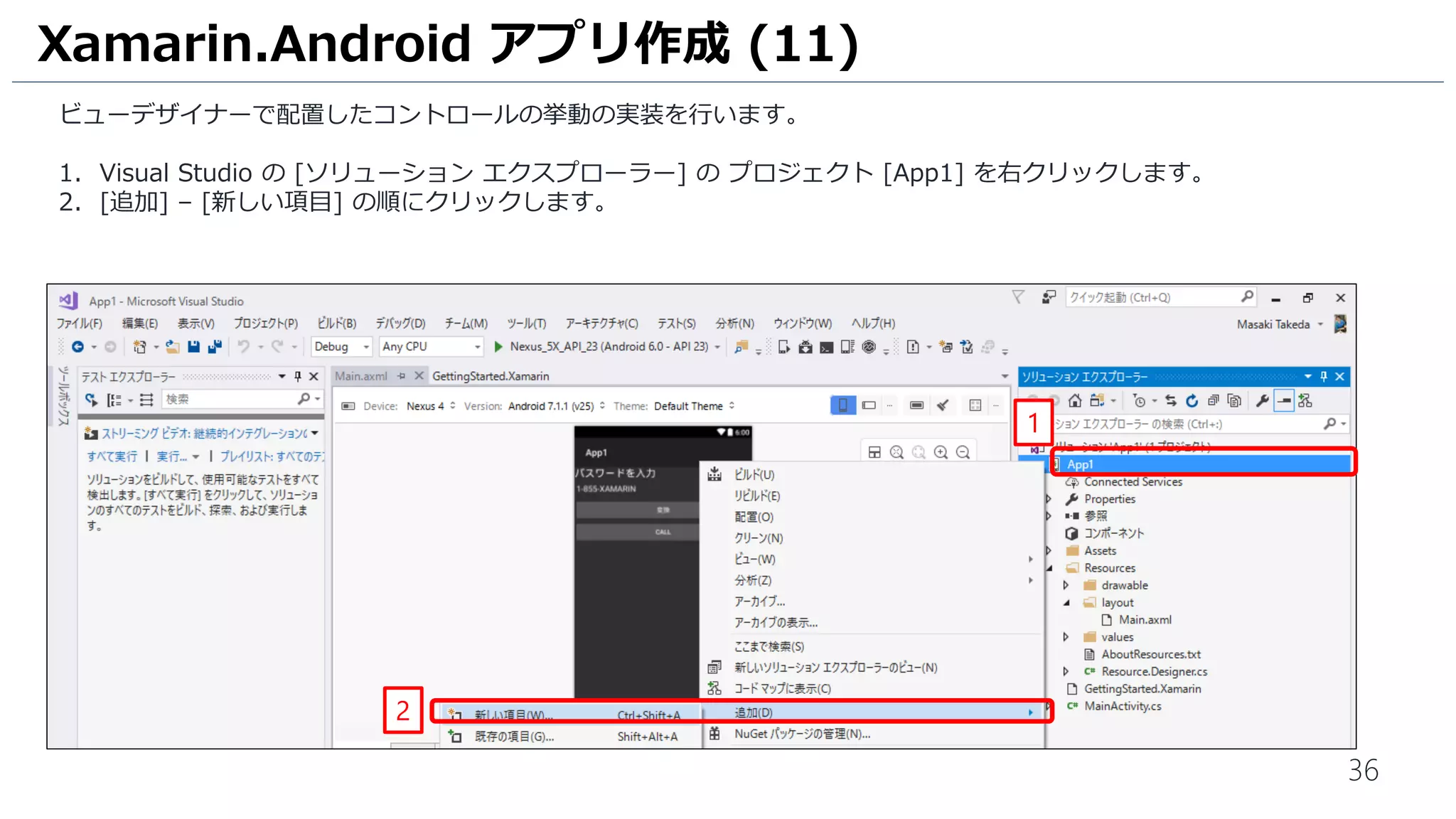Click the run tests icon in Test Explorer
This screenshot has height=819, width=1456.
(91, 400)
